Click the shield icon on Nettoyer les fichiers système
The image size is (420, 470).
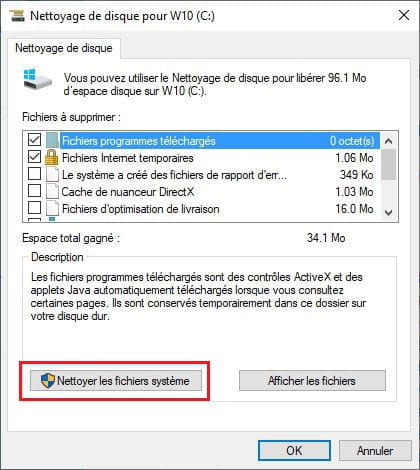tap(48, 380)
